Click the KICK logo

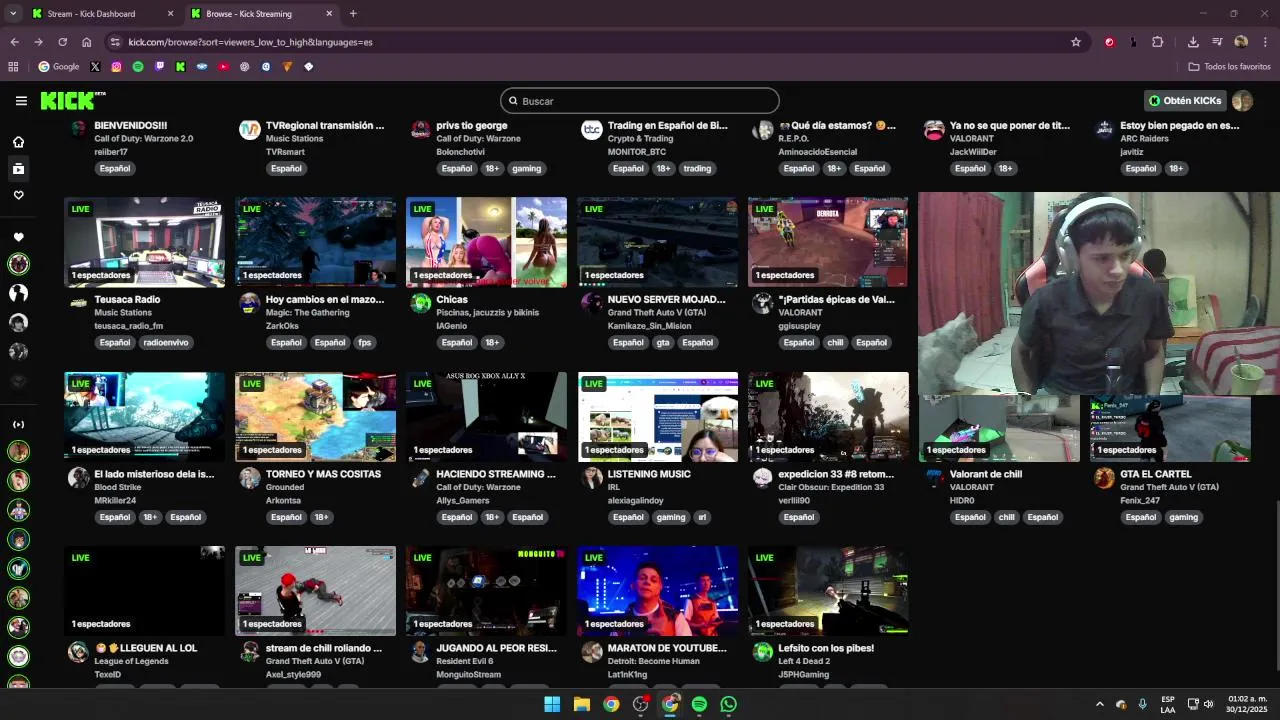(x=72, y=100)
